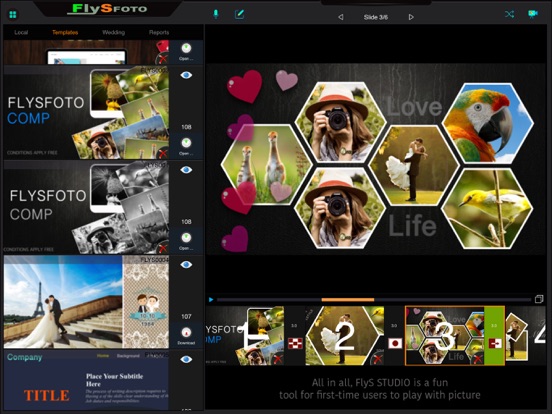Download the Eiffel Tower wedding template

point(186,335)
